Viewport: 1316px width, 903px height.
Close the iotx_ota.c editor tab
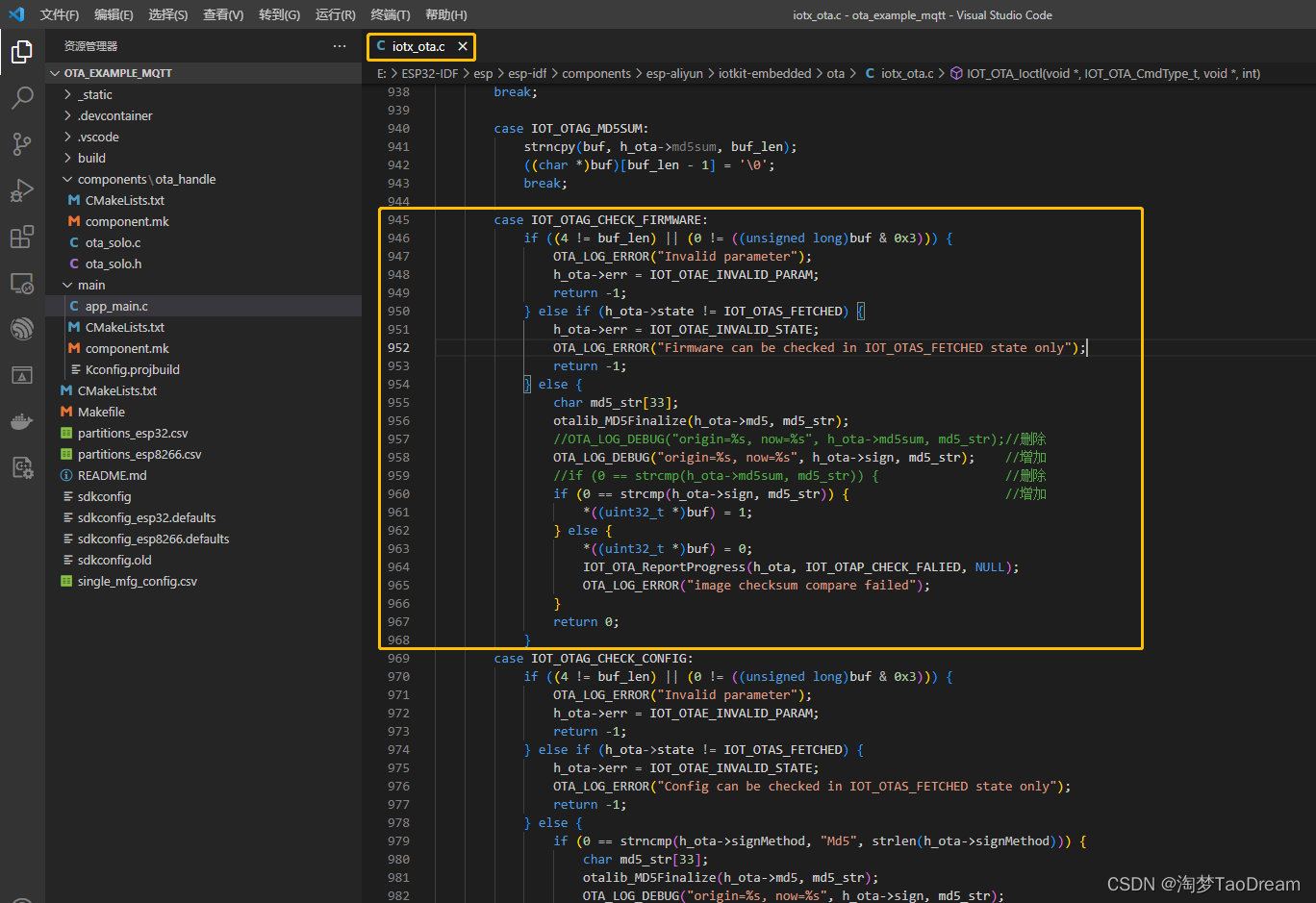(463, 46)
